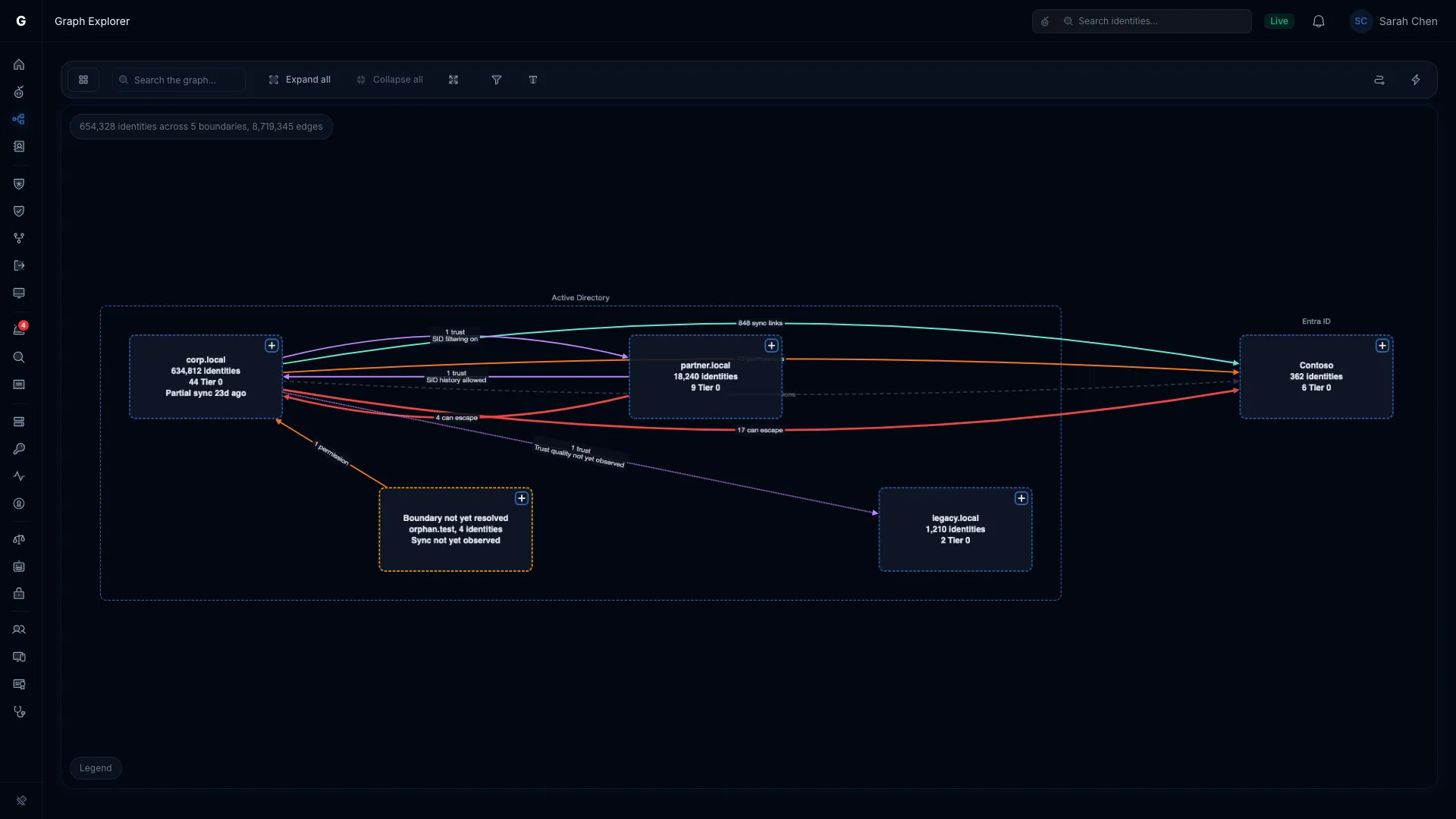Open the stethoscope sidebar icon
This screenshot has width=1456, height=819.
tap(19, 711)
